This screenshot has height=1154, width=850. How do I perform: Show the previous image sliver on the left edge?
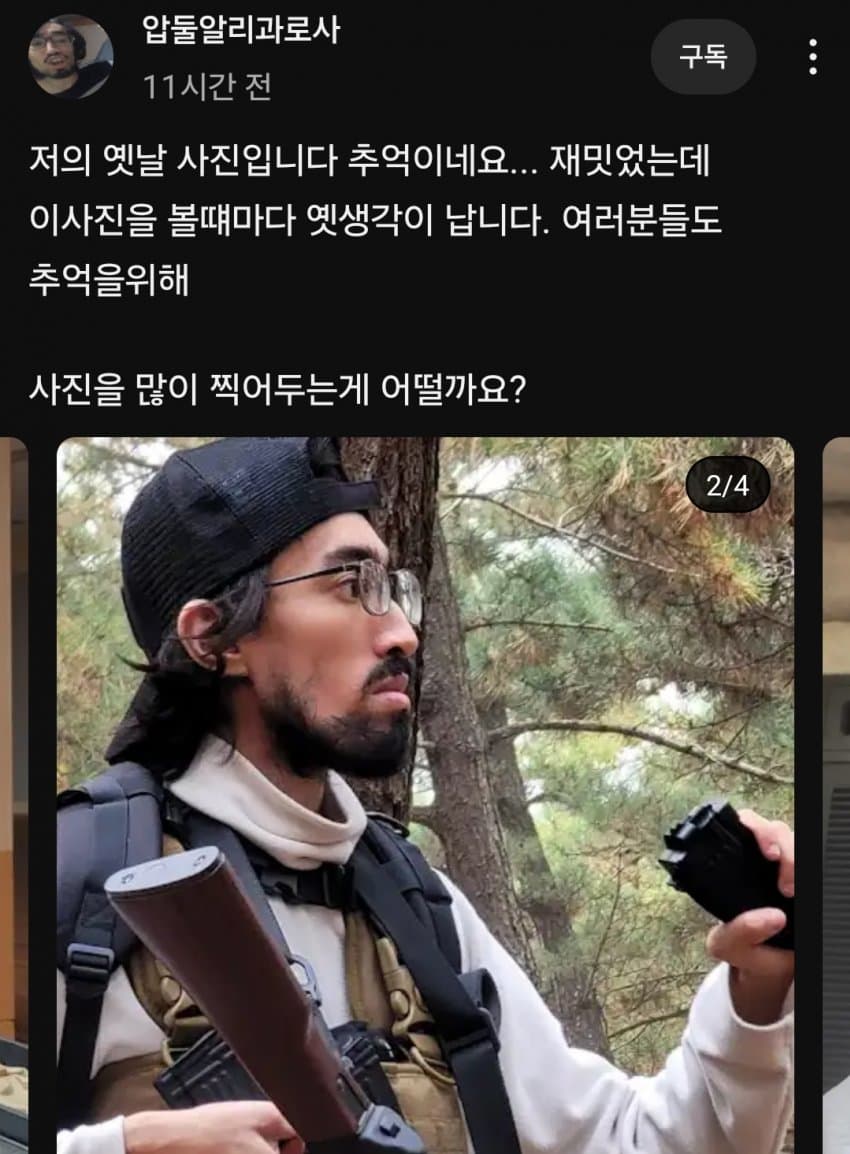point(13,795)
